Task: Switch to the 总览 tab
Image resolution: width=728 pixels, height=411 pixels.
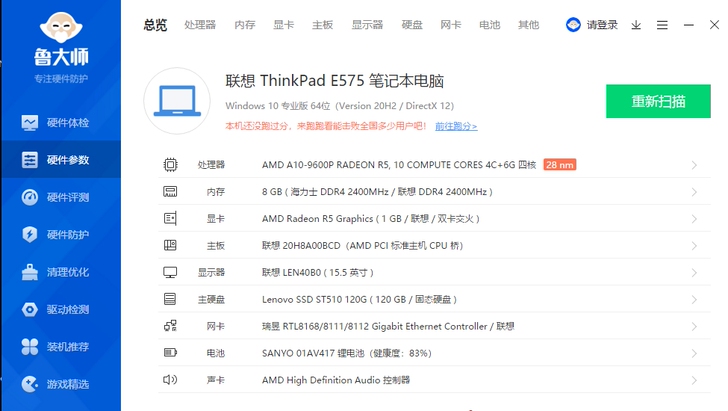Action: (155, 25)
